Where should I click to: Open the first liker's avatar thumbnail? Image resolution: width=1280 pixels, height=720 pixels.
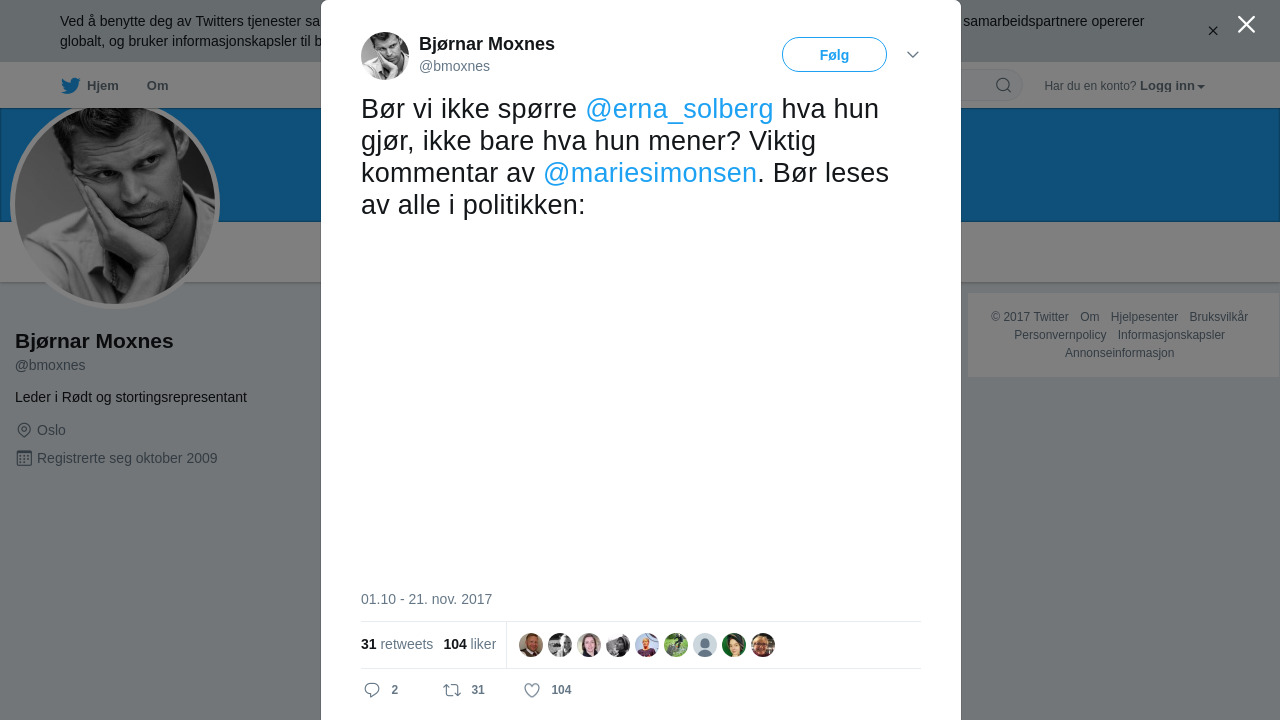click(531, 645)
